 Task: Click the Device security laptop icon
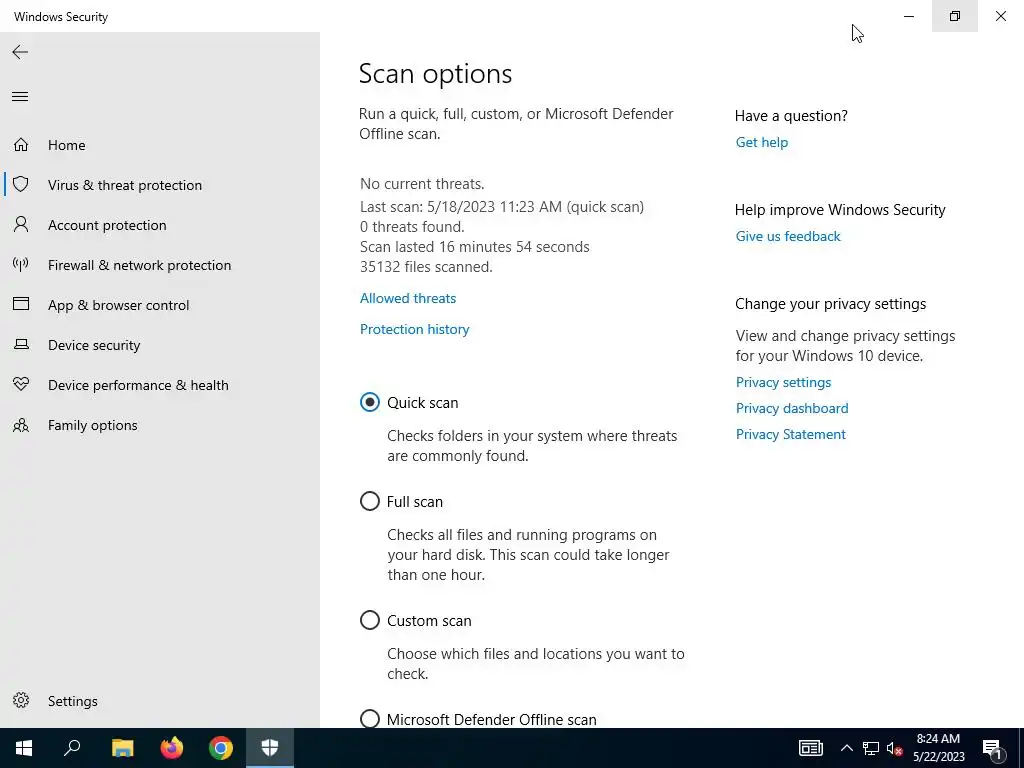coord(21,344)
